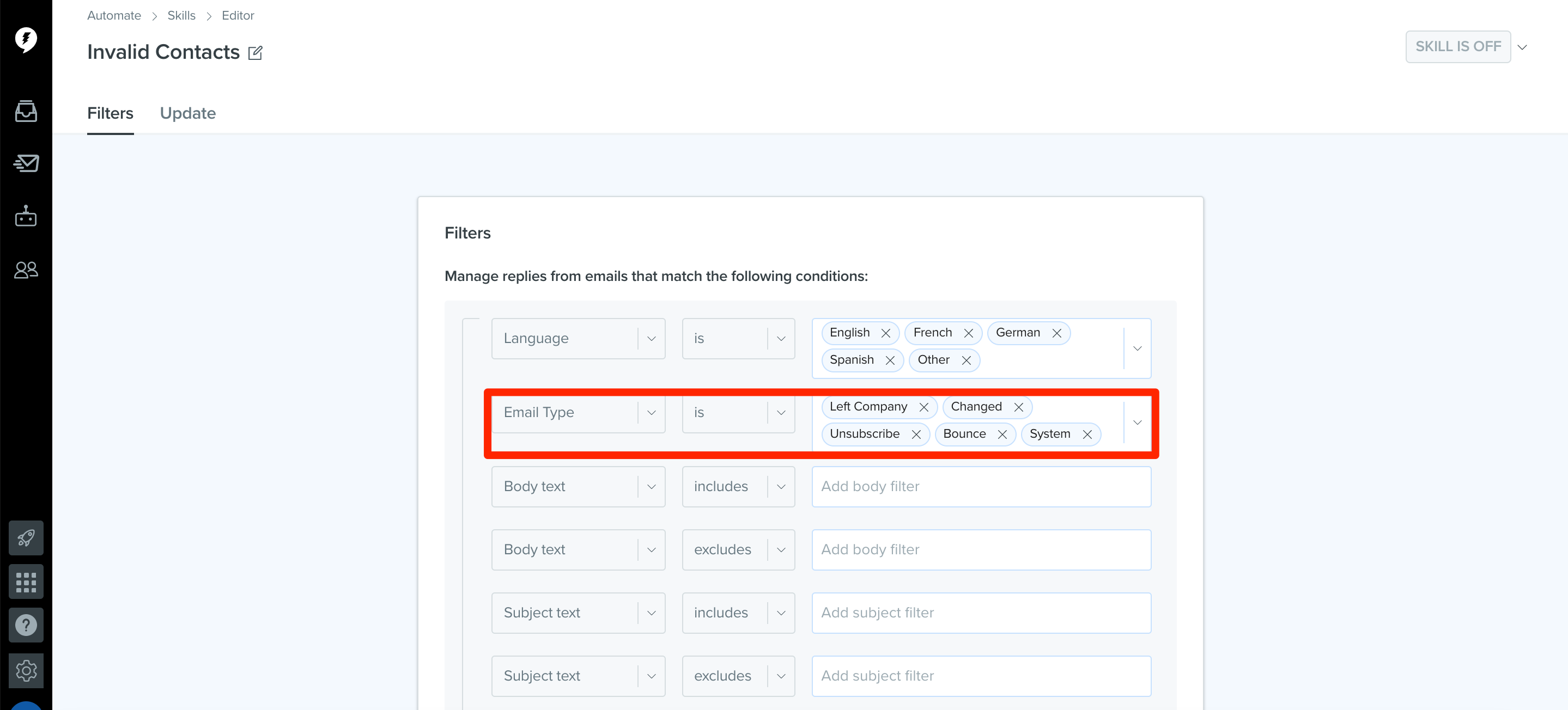The height and width of the screenshot is (710, 1568).
Task: Open the Subject text includes operator dropdown
Action: click(x=738, y=613)
